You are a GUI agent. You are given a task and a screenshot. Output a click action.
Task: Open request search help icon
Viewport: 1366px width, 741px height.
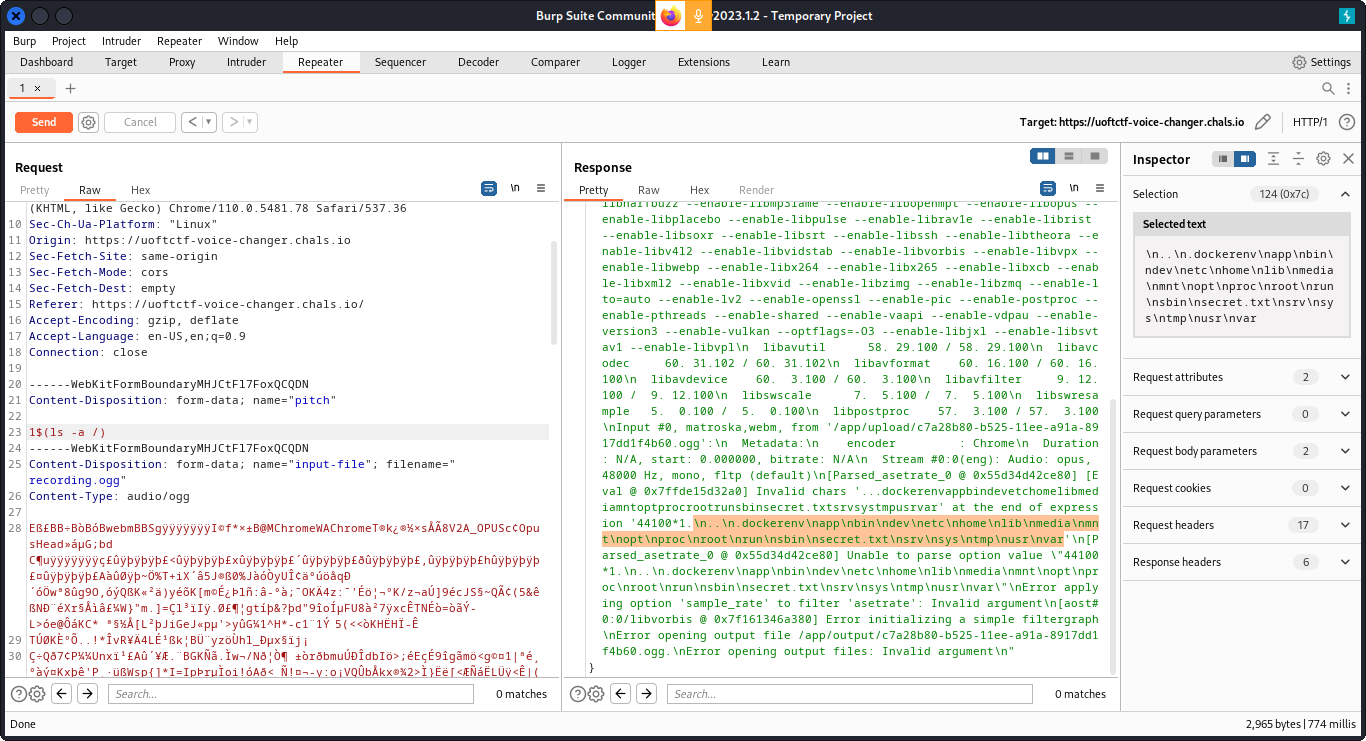(18, 694)
